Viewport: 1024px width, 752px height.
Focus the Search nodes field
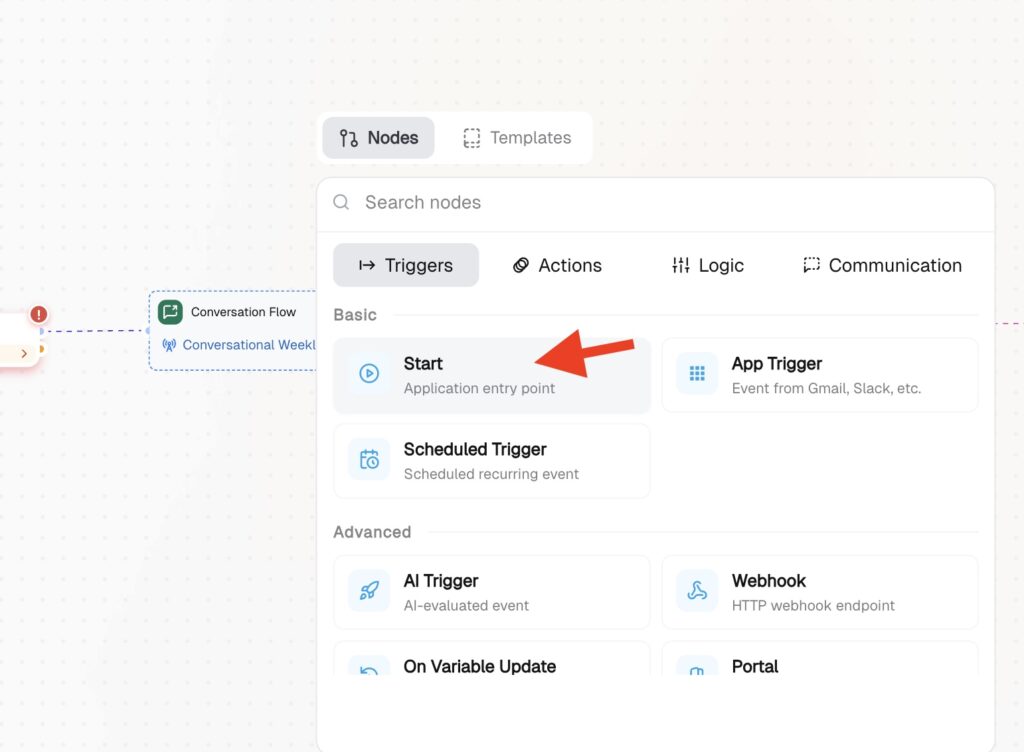pos(656,203)
